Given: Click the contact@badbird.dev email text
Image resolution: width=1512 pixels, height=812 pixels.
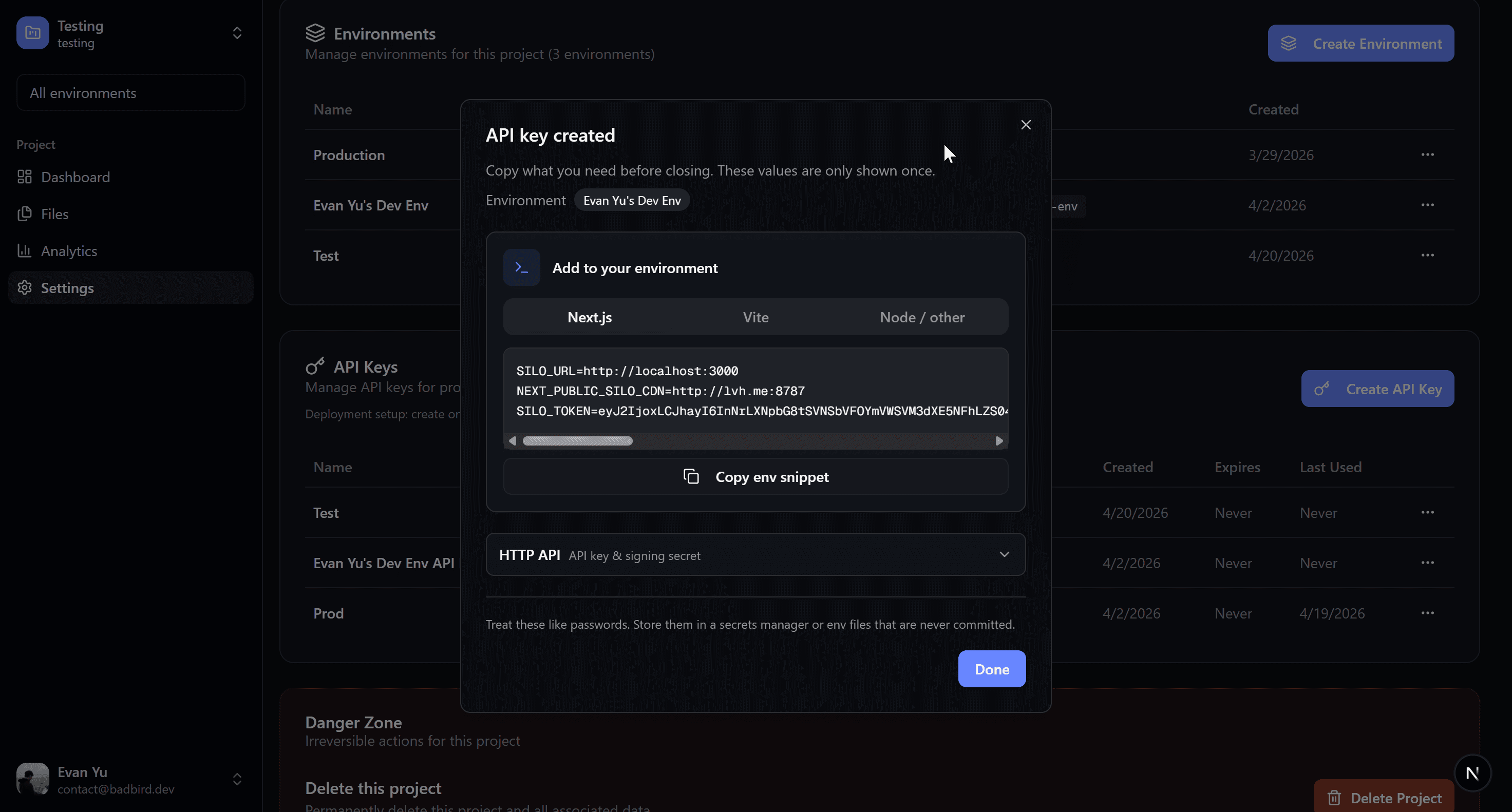Looking at the screenshot, I should point(116,789).
